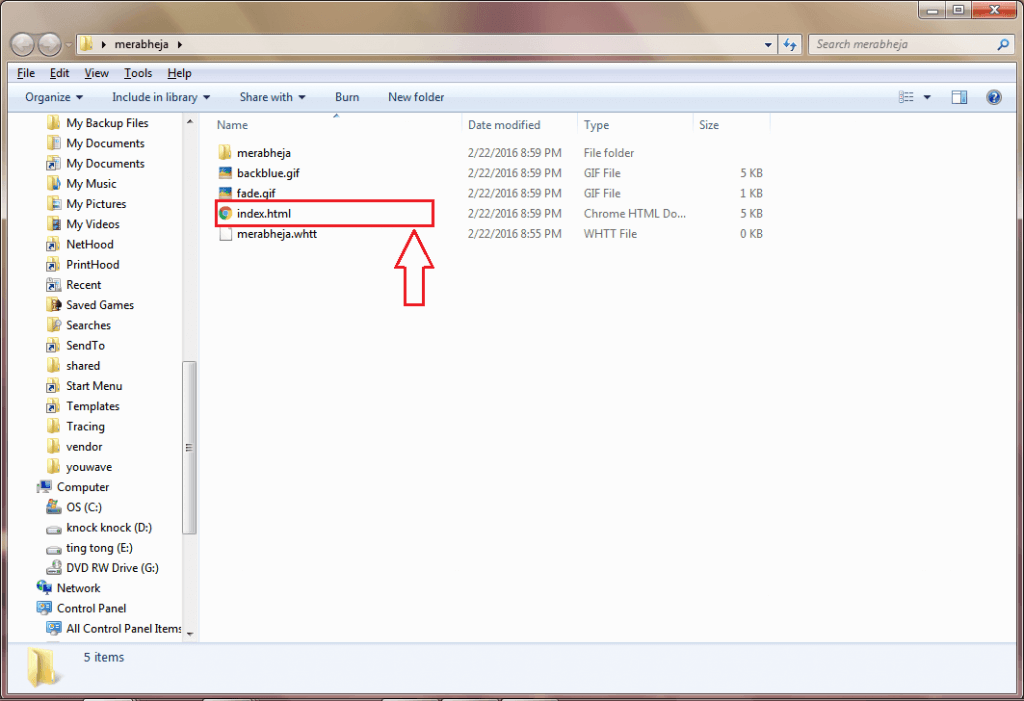The image size is (1024, 701).
Task: Open the Organize dropdown
Action: 54,97
